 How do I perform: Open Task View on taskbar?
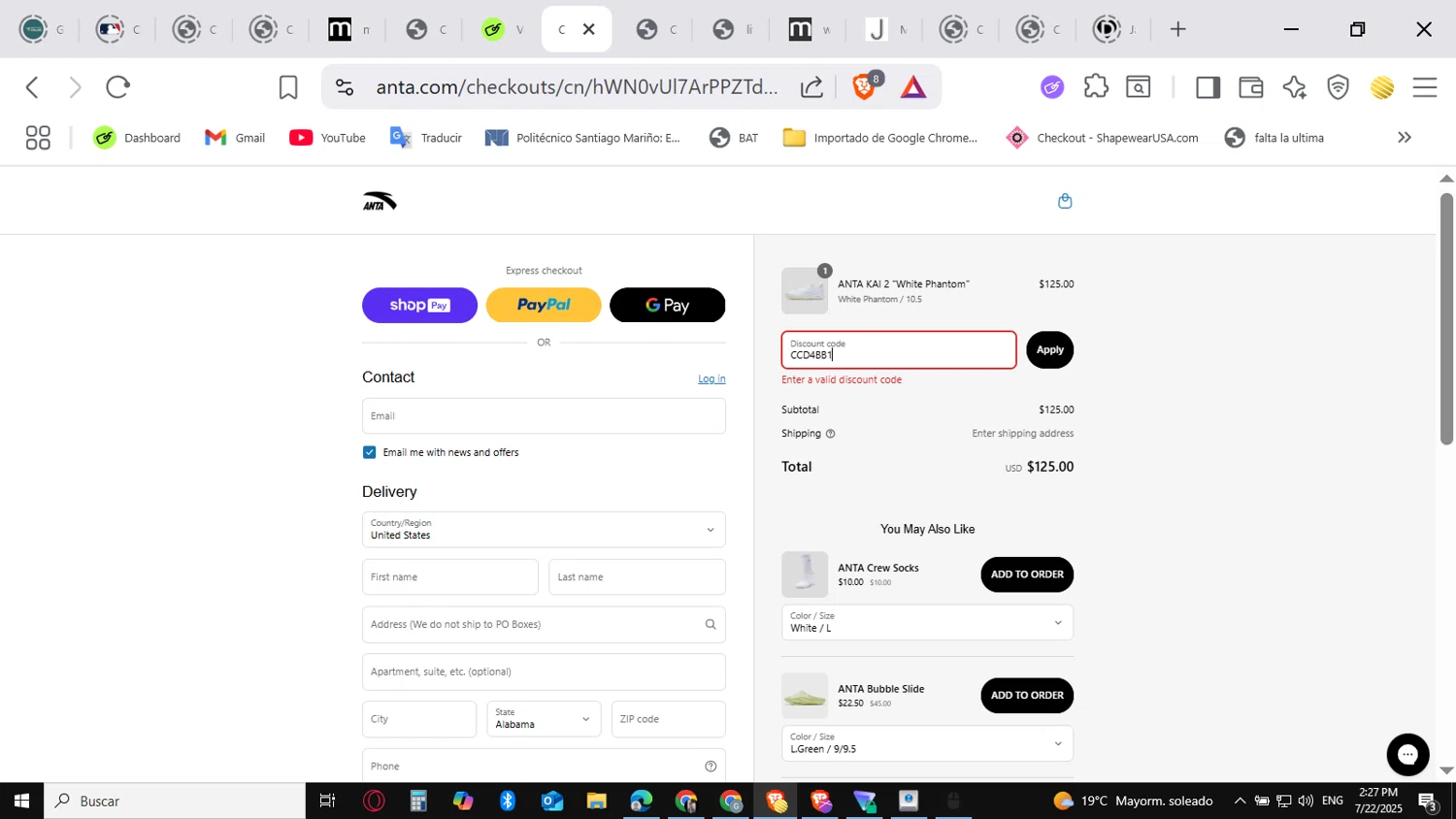pos(327,801)
